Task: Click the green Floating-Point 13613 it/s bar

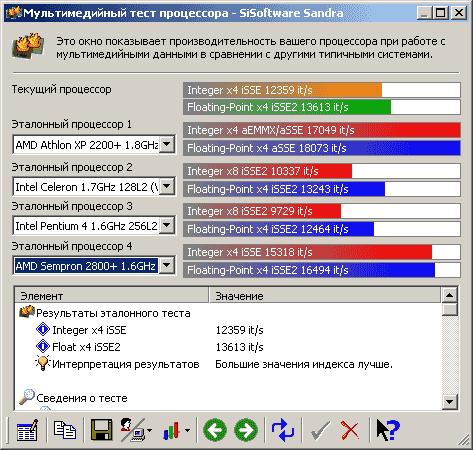Action: pyautogui.click(x=322, y=107)
